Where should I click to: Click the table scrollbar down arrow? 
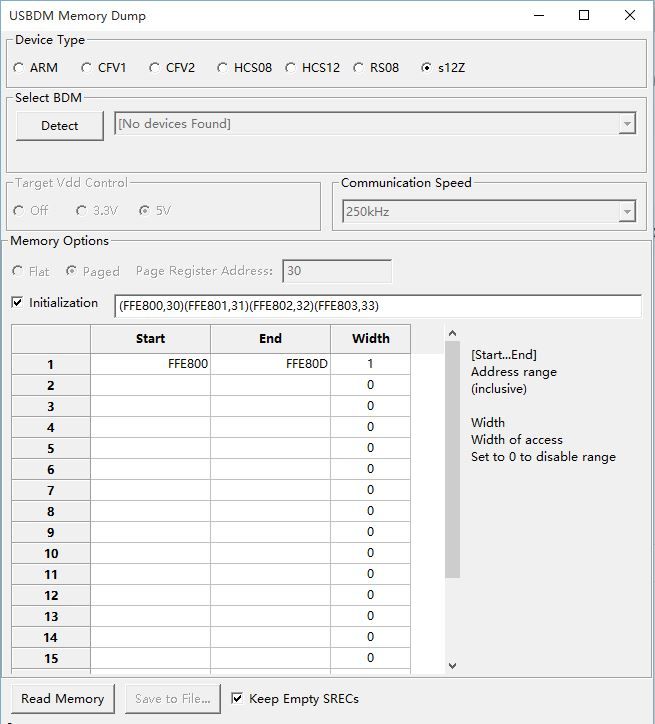point(452,665)
